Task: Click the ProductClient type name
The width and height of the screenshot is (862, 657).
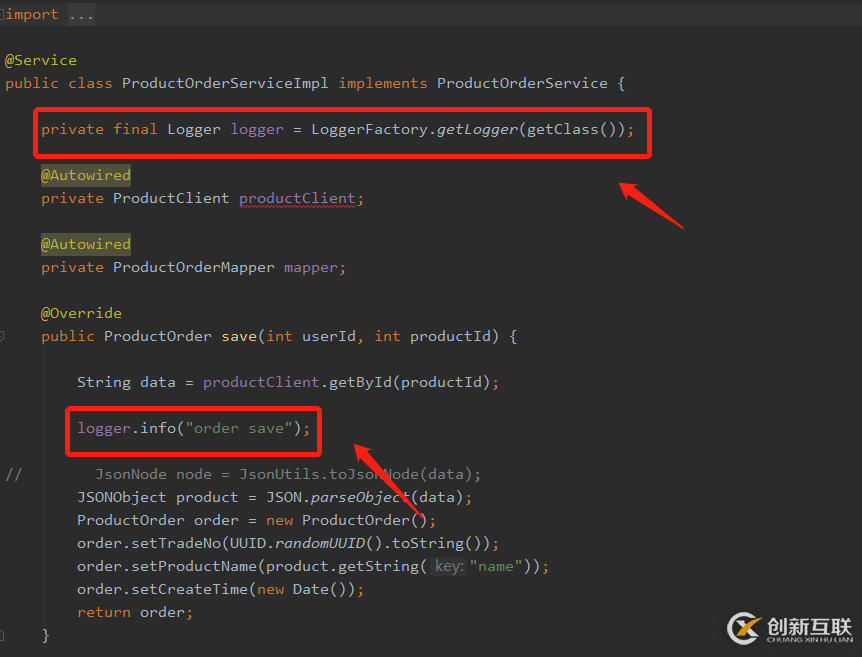Action: pos(171,198)
